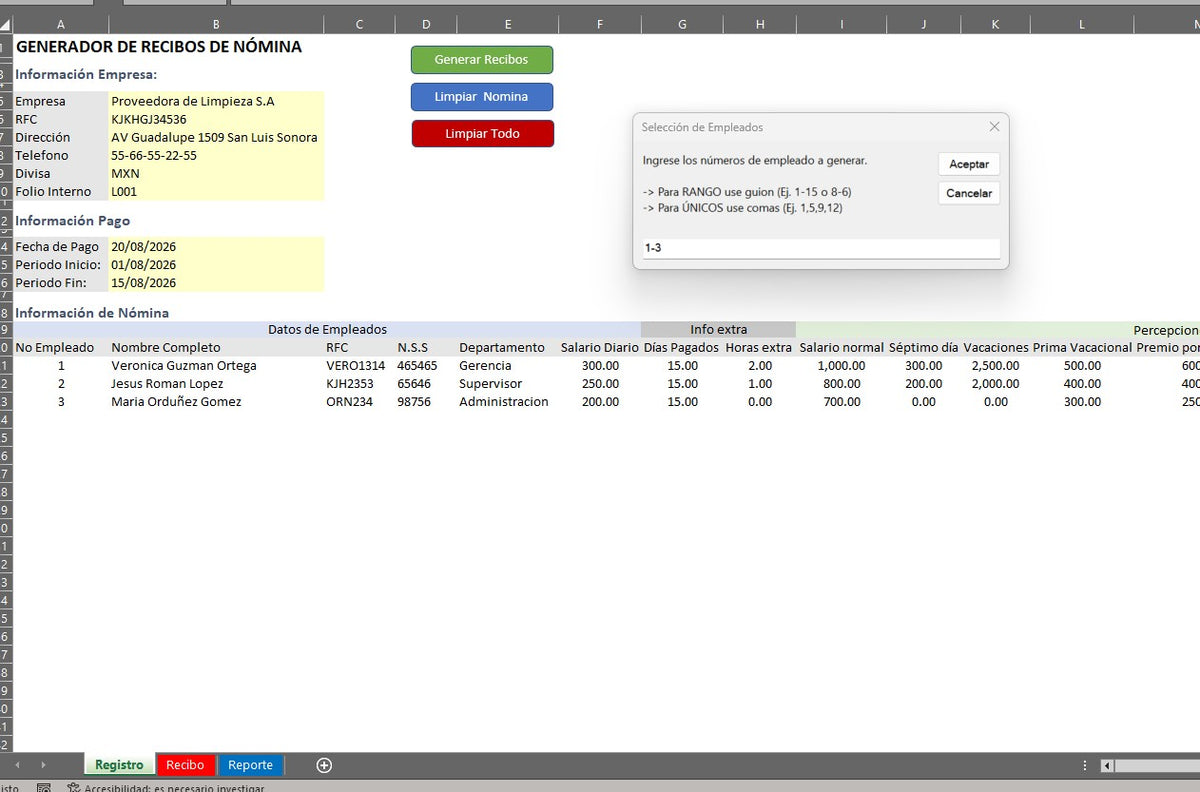Click Cancelar in Selección de Empleados dialog
Screen dimensions: 1200x792
tap(969, 193)
